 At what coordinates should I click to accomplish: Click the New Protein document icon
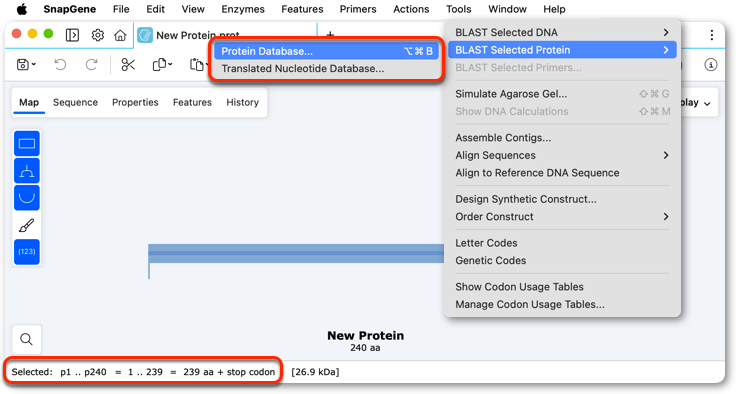click(145, 35)
